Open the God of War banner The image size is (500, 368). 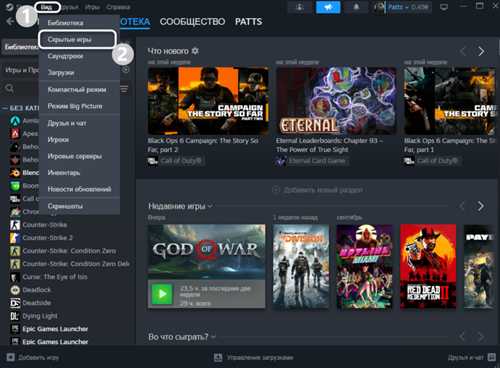[x=207, y=252]
